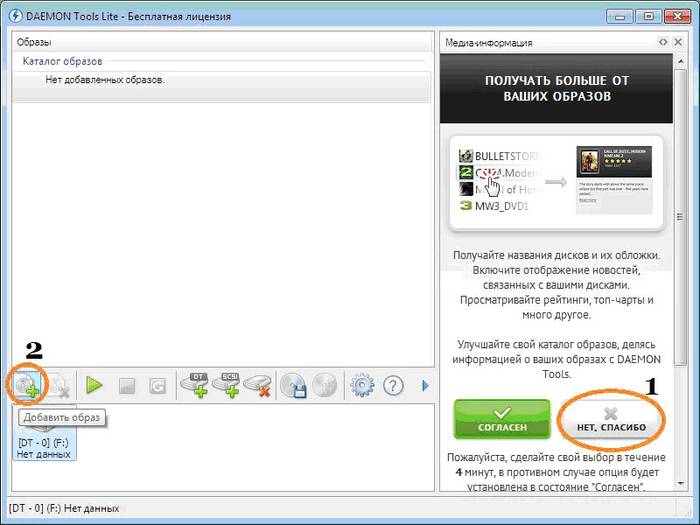Add a SCSI virtual drive
Image resolution: width=700 pixels, height=525 pixels.
pyautogui.click(x=227, y=385)
